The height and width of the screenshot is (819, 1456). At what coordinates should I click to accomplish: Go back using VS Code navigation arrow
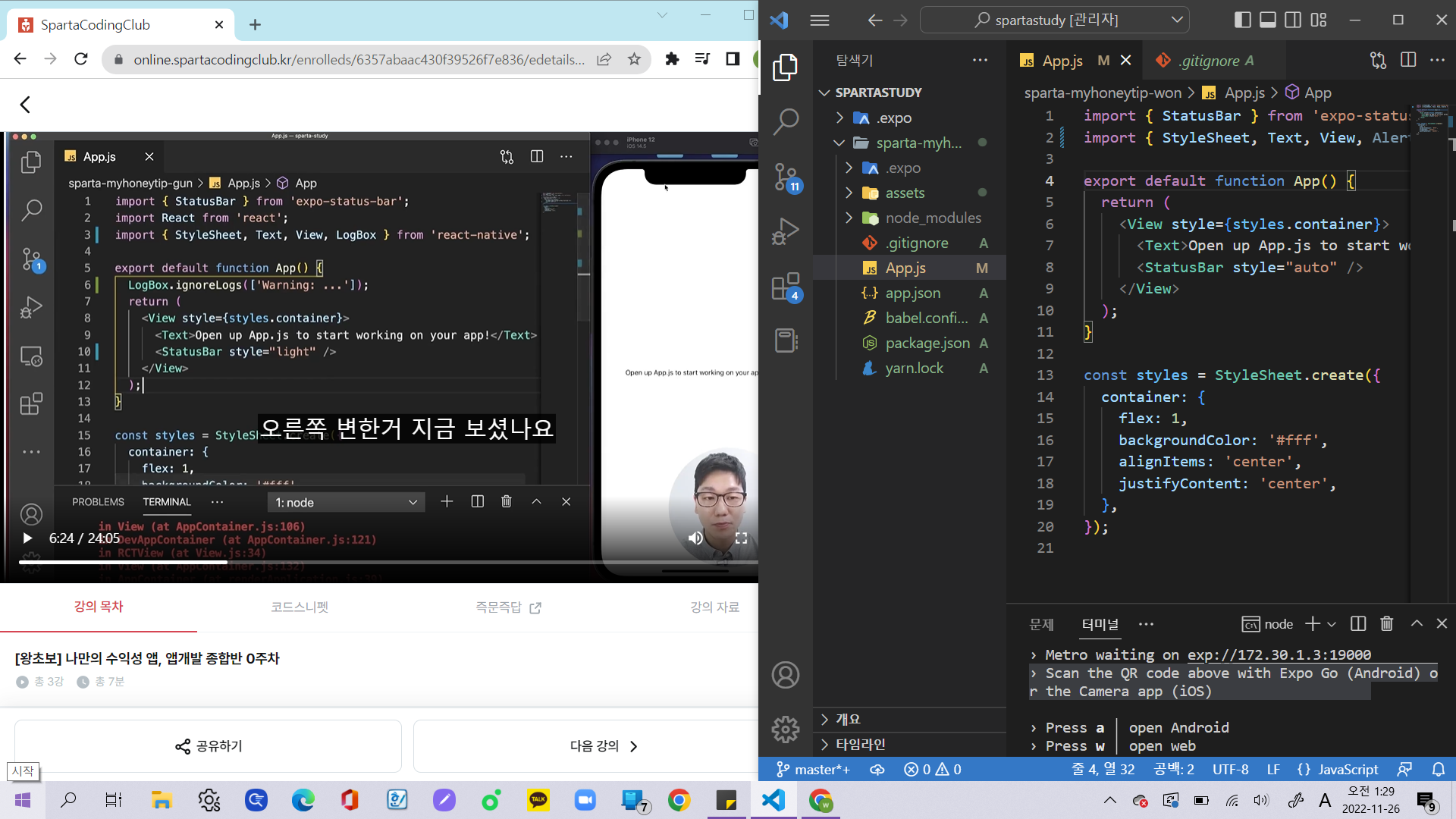[875, 20]
